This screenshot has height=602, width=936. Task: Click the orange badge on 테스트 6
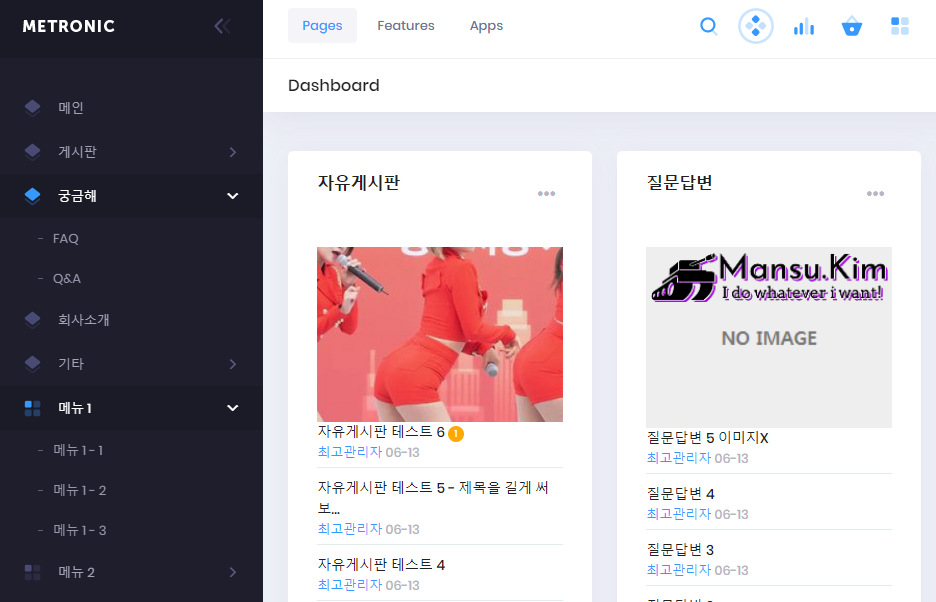point(456,433)
